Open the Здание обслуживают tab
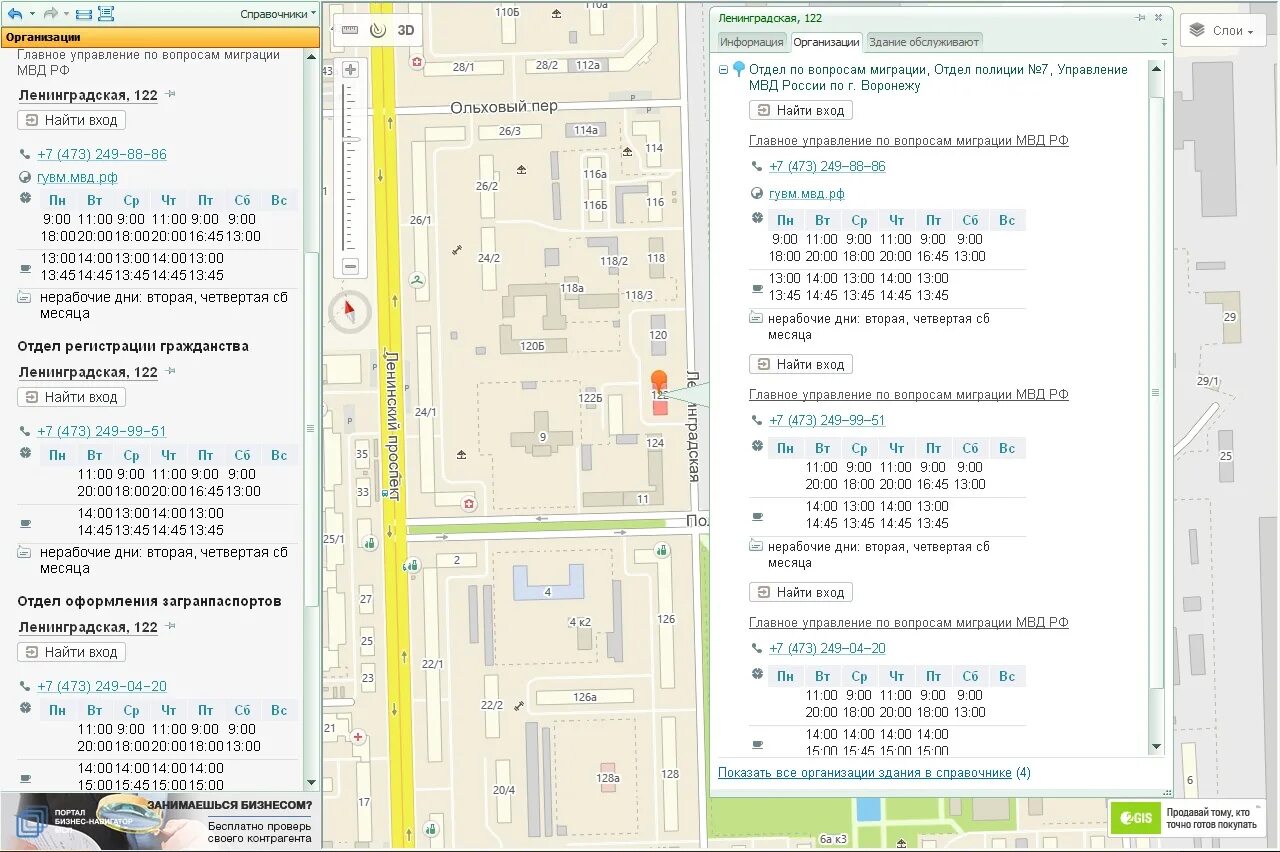 click(x=924, y=42)
